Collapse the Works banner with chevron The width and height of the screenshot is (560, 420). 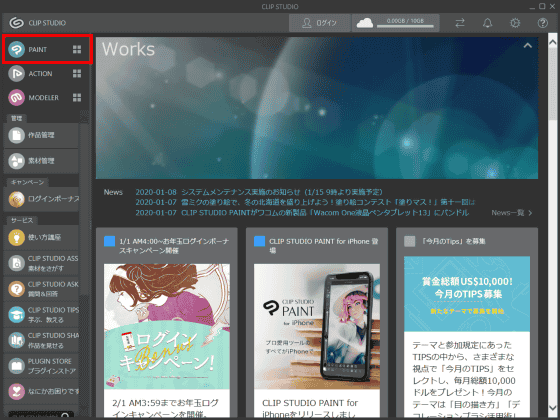(528, 46)
